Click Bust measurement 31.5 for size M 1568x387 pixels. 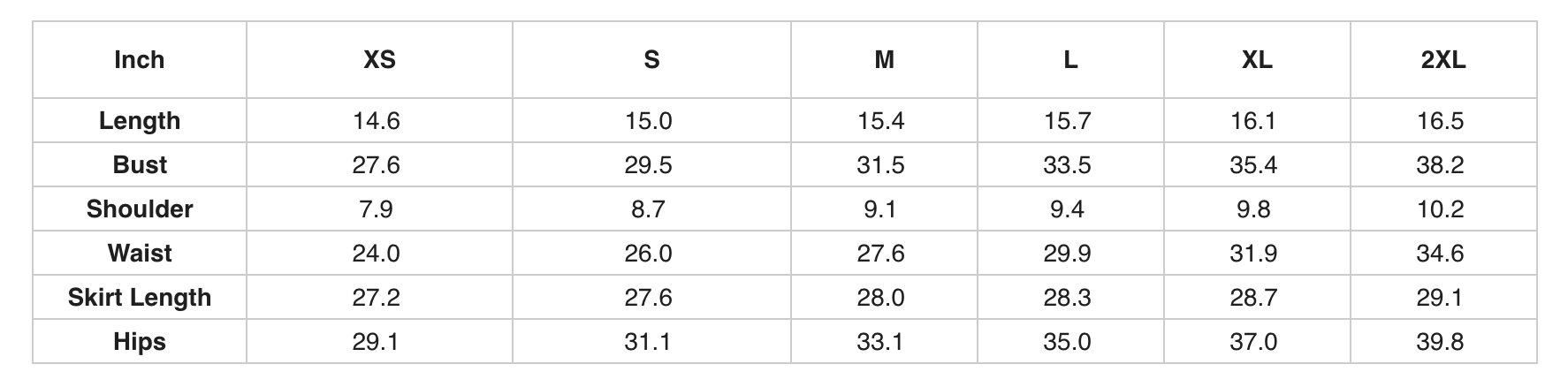[x=880, y=165]
